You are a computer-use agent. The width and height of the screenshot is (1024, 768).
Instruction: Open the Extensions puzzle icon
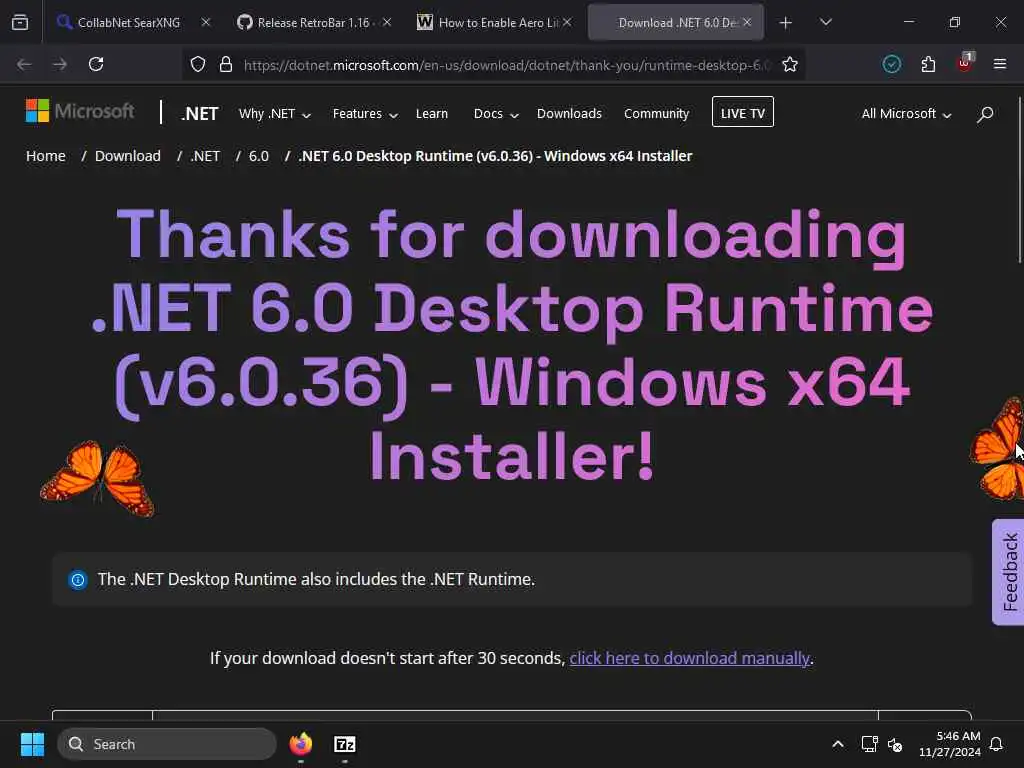click(928, 64)
